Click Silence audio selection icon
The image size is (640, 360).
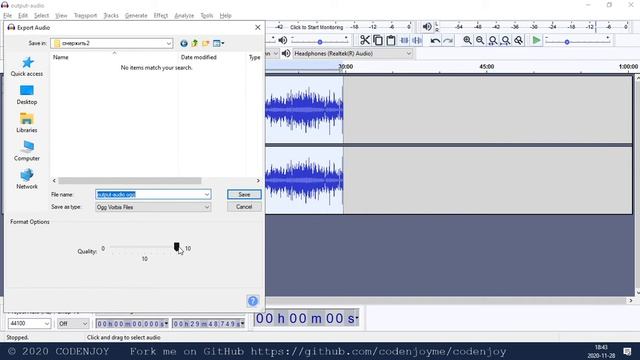coord(417,40)
